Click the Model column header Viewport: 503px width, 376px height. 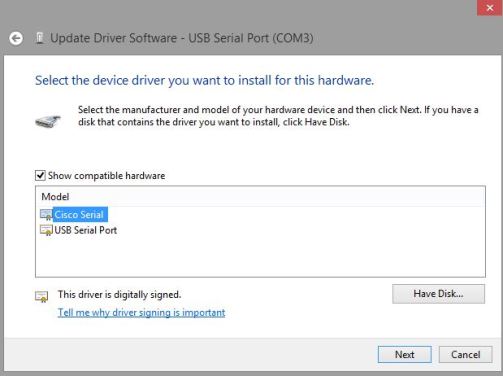(x=55, y=197)
